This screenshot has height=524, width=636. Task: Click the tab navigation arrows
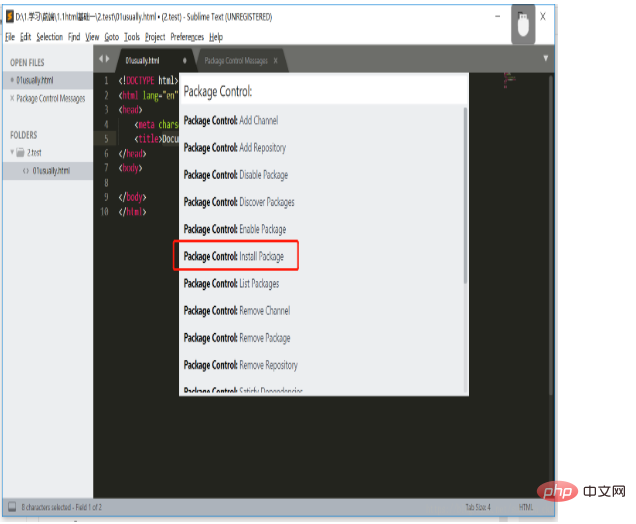click(x=104, y=59)
